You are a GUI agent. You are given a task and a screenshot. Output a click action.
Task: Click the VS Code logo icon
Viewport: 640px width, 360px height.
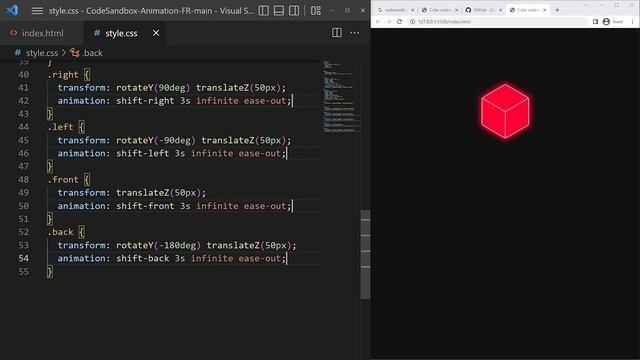coord(12,10)
